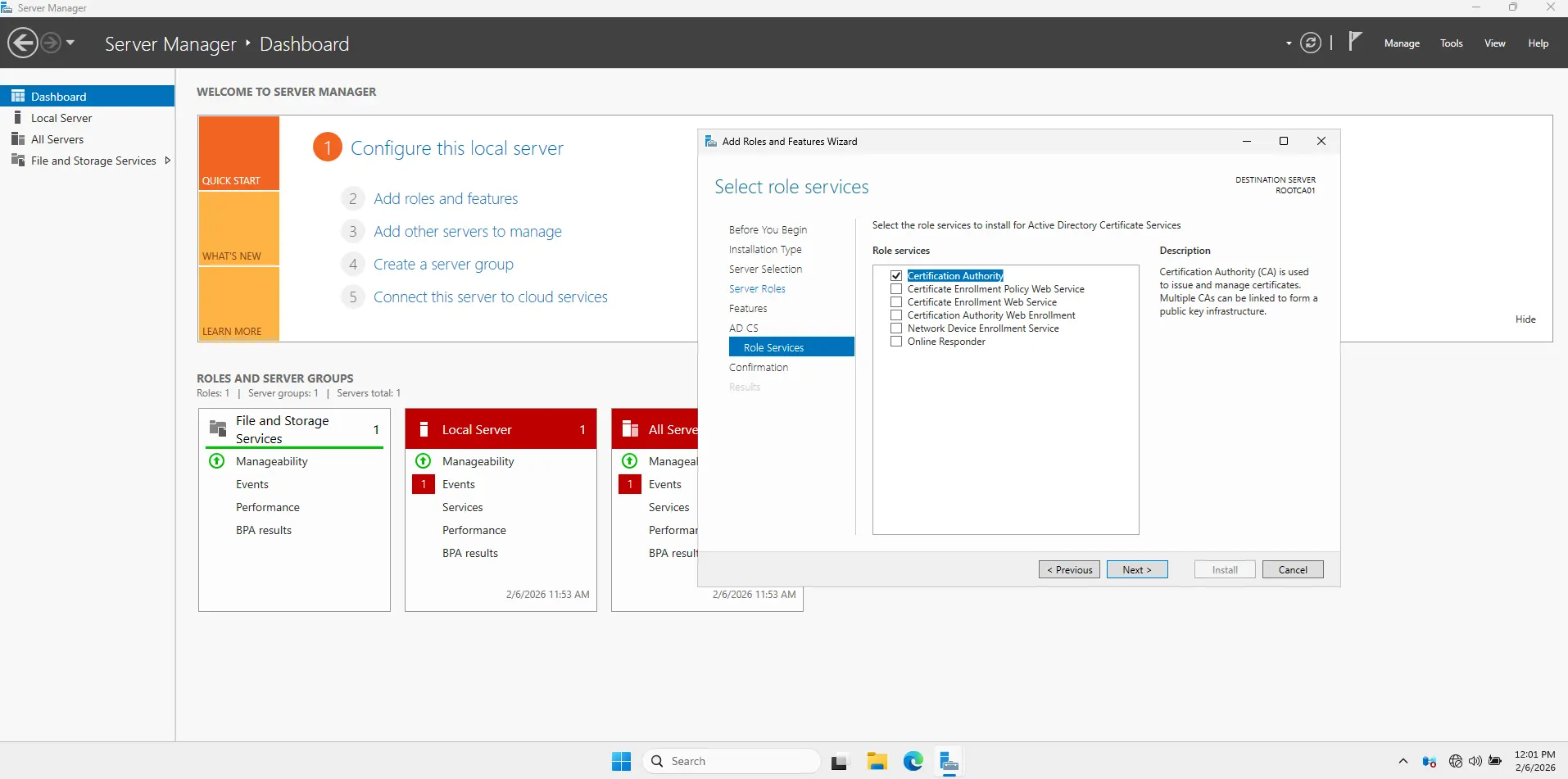Show hidden icons in the system tray
1568x779 pixels.
coord(1403,761)
